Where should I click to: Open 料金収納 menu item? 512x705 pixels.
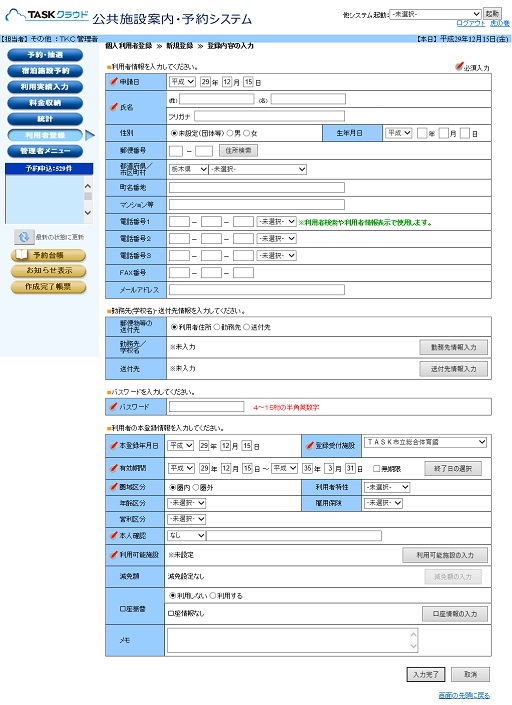(x=45, y=103)
